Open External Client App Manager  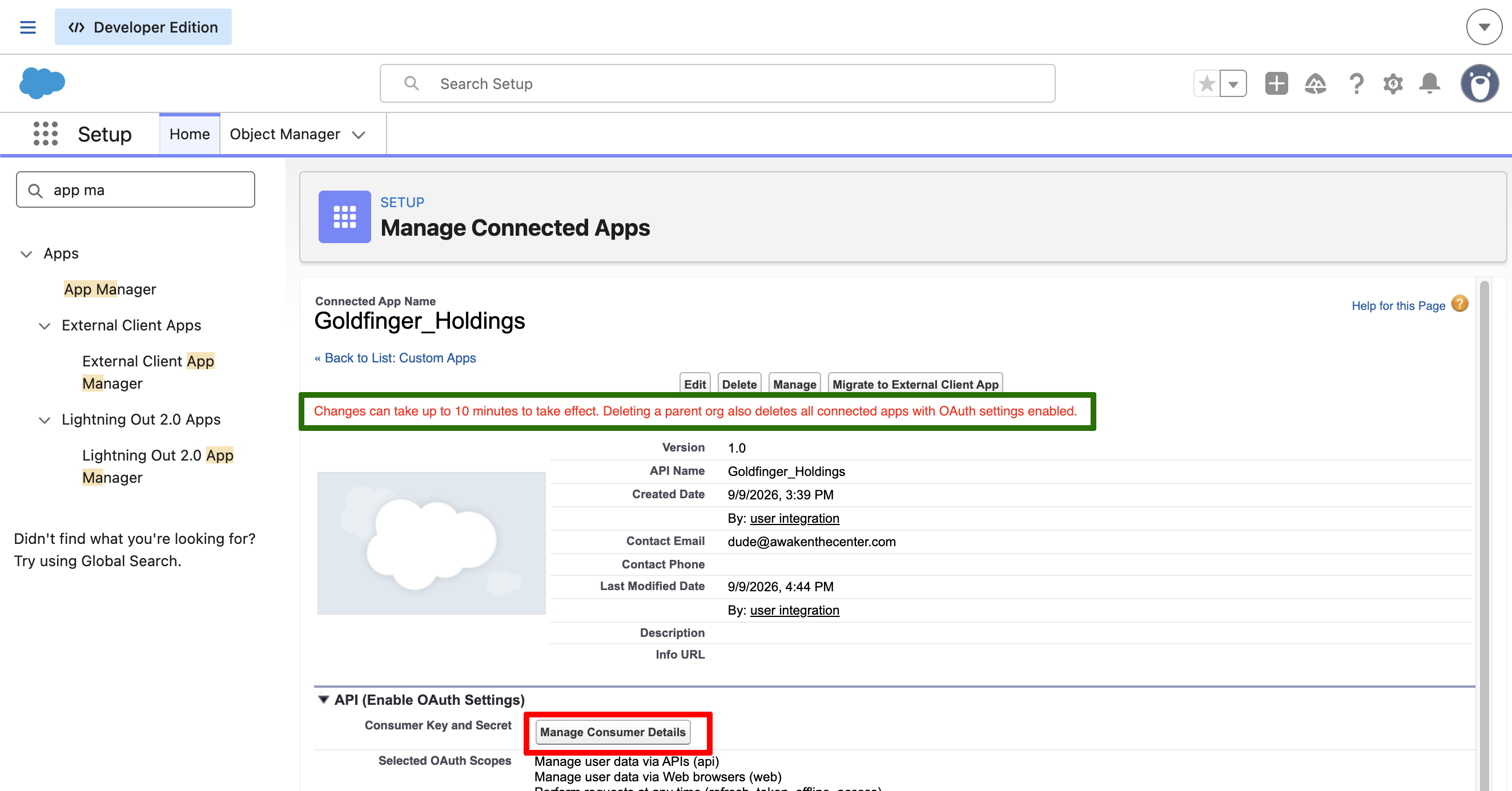pos(148,372)
